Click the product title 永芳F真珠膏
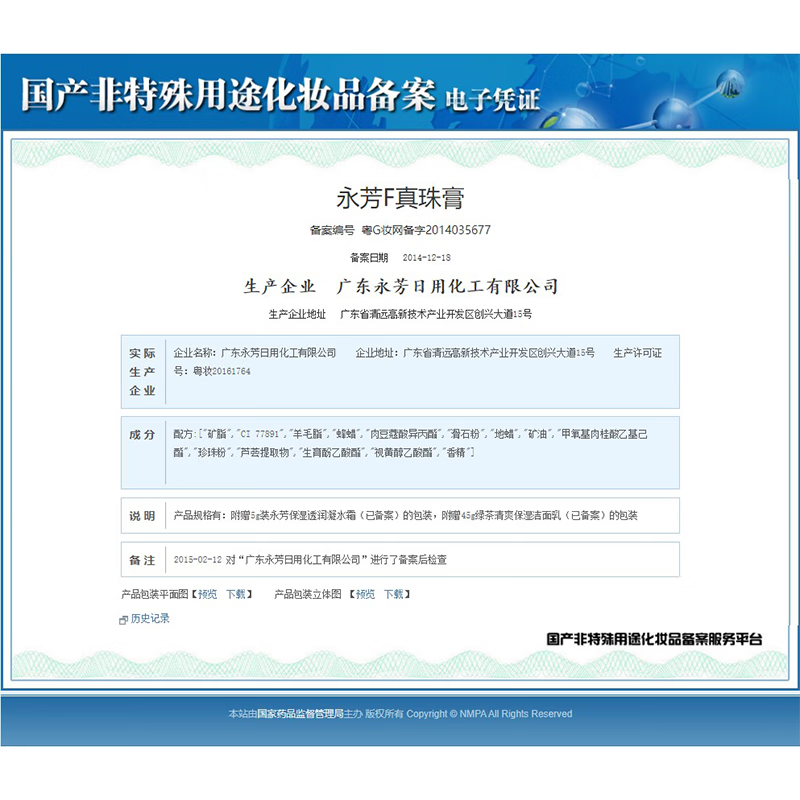Image resolution: width=800 pixels, height=800 pixels. (400, 198)
